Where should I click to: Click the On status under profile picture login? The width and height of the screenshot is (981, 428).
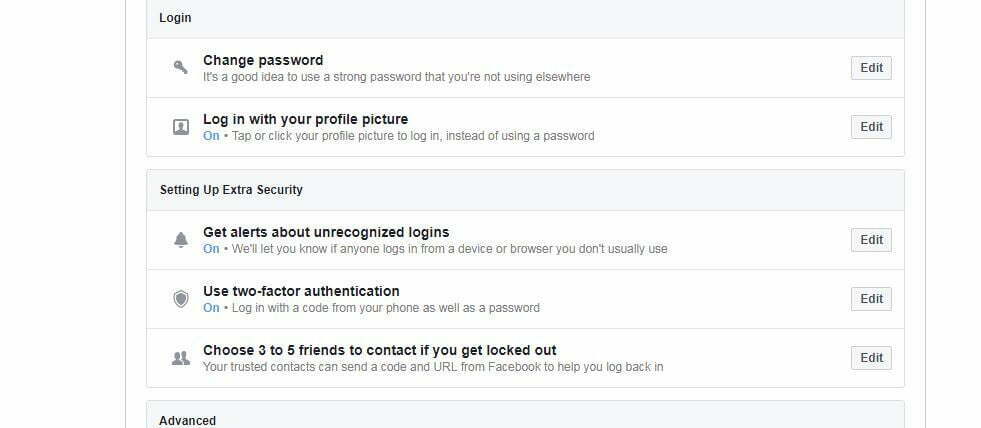click(211, 136)
